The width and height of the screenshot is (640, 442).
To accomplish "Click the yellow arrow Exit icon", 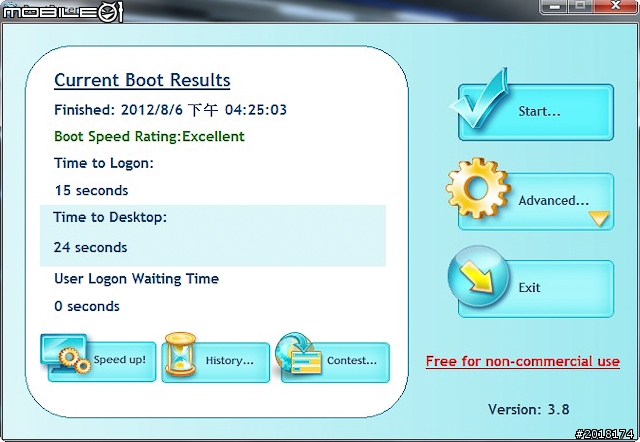I will pyautogui.click(x=478, y=276).
